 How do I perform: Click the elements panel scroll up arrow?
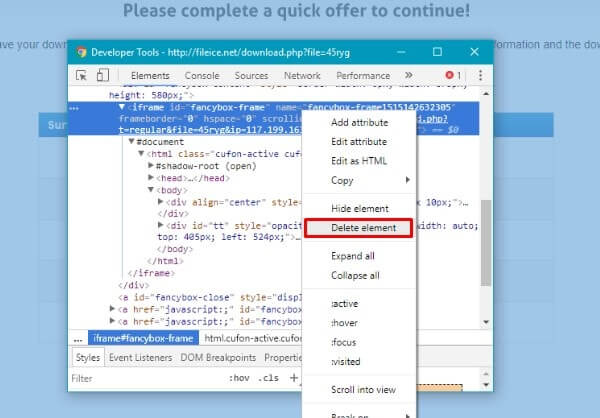tap(486, 93)
